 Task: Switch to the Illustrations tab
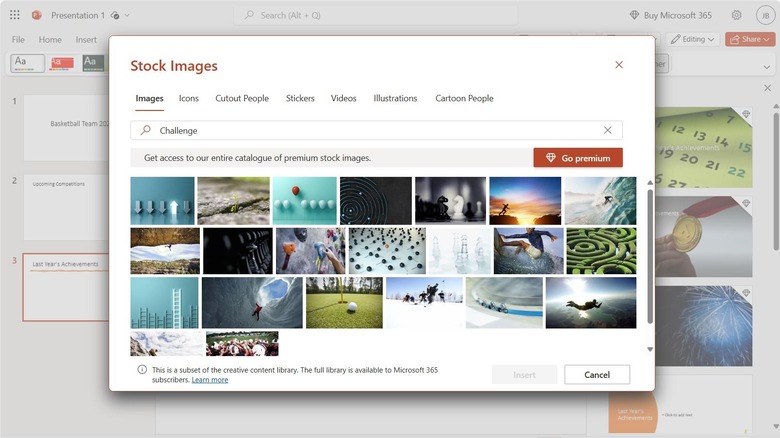pos(395,99)
